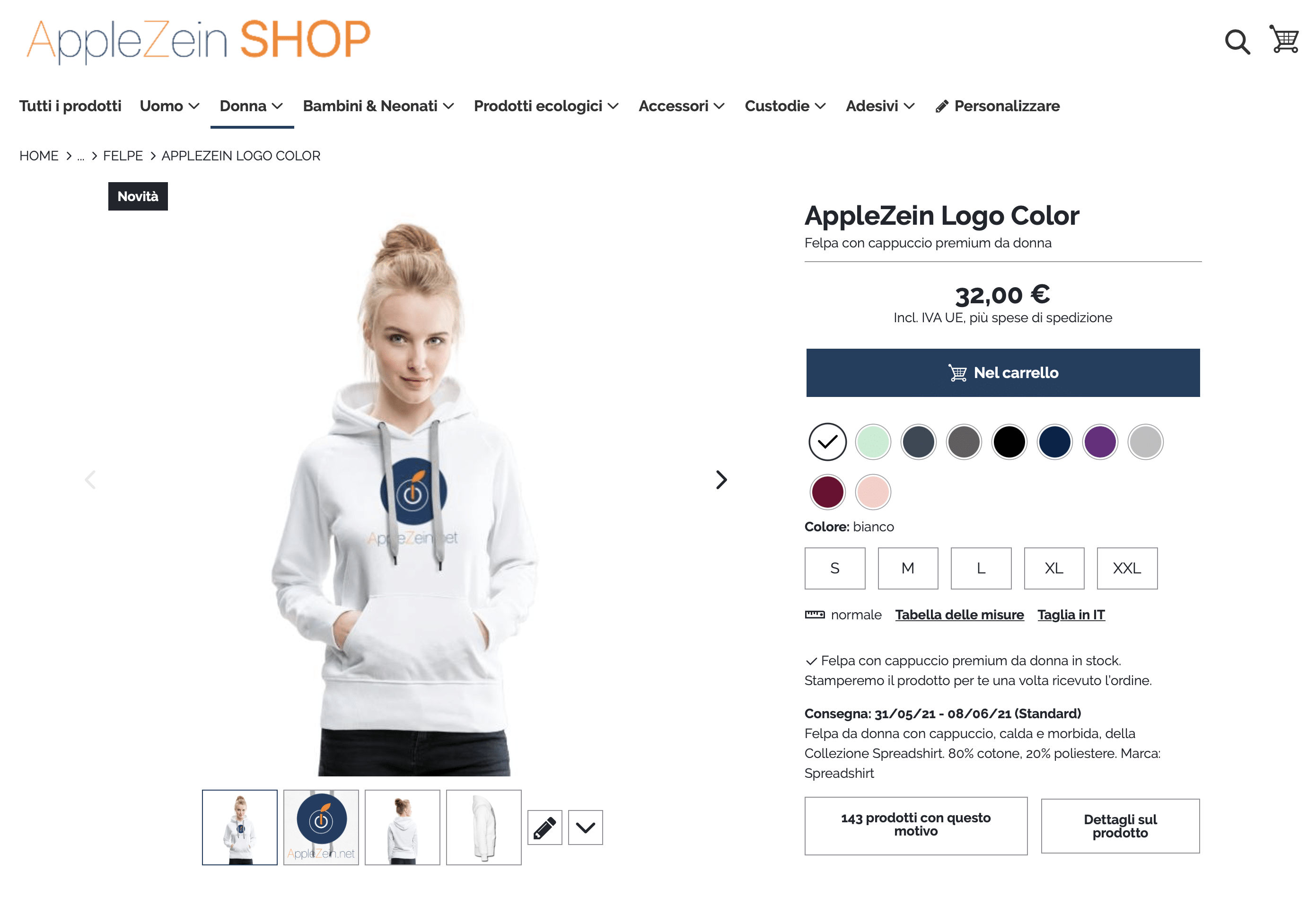This screenshot has width=1316, height=898.
Task: Open Tabella delle misure link
Action: pyautogui.click(x=959, y=615)
